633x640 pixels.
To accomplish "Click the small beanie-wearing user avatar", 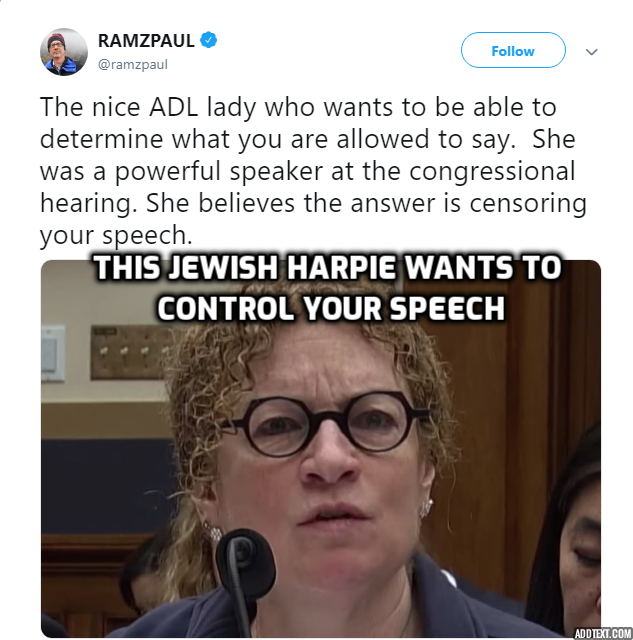I will click(64, 52).
